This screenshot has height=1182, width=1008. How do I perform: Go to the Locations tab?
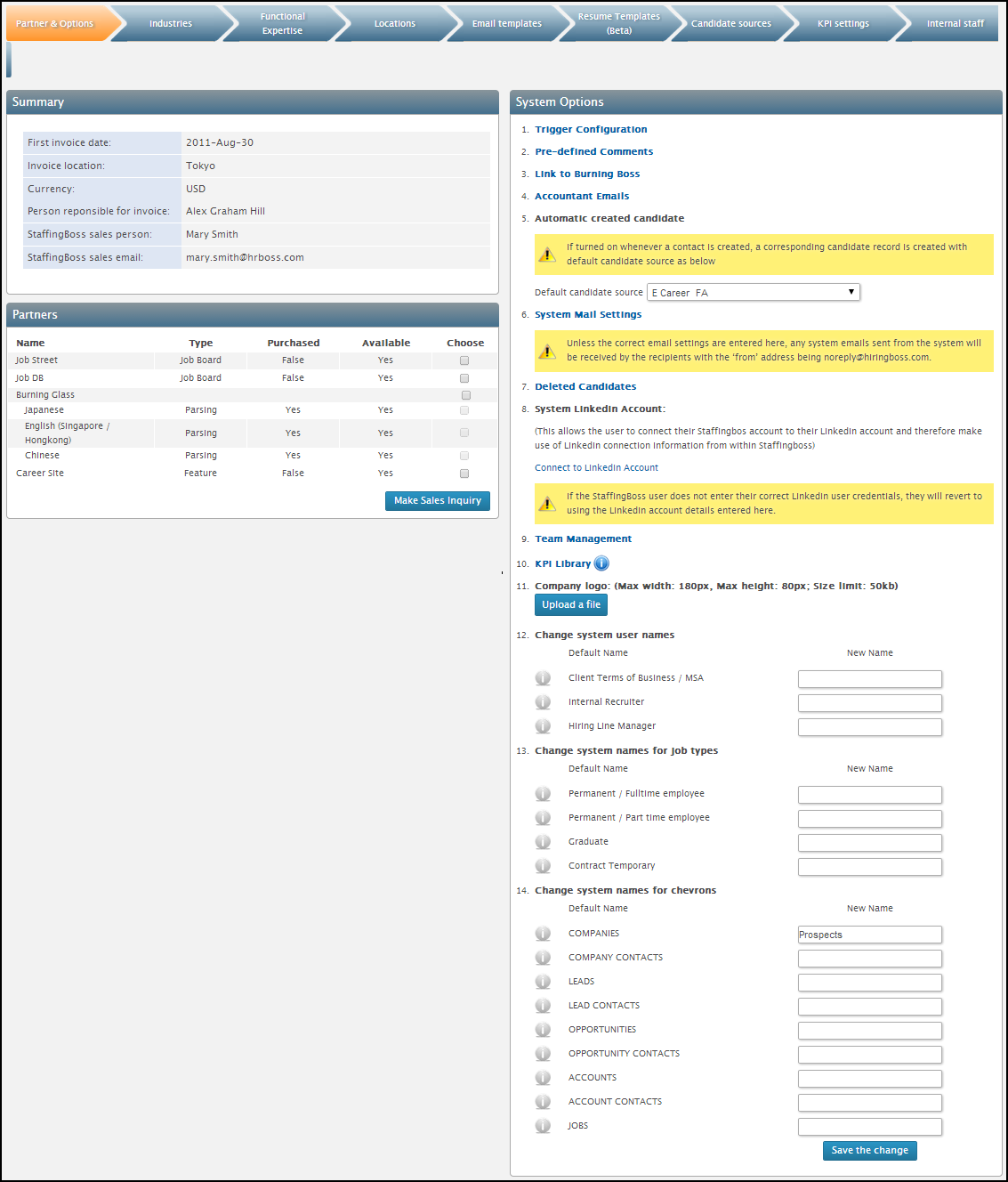394,23
